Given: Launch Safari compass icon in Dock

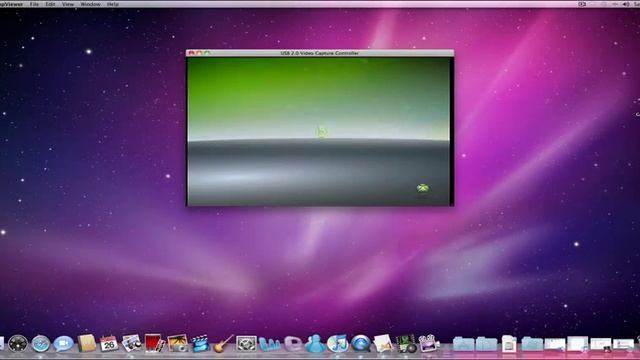Looking at the screenshot, I should click(x=41, y=344).
